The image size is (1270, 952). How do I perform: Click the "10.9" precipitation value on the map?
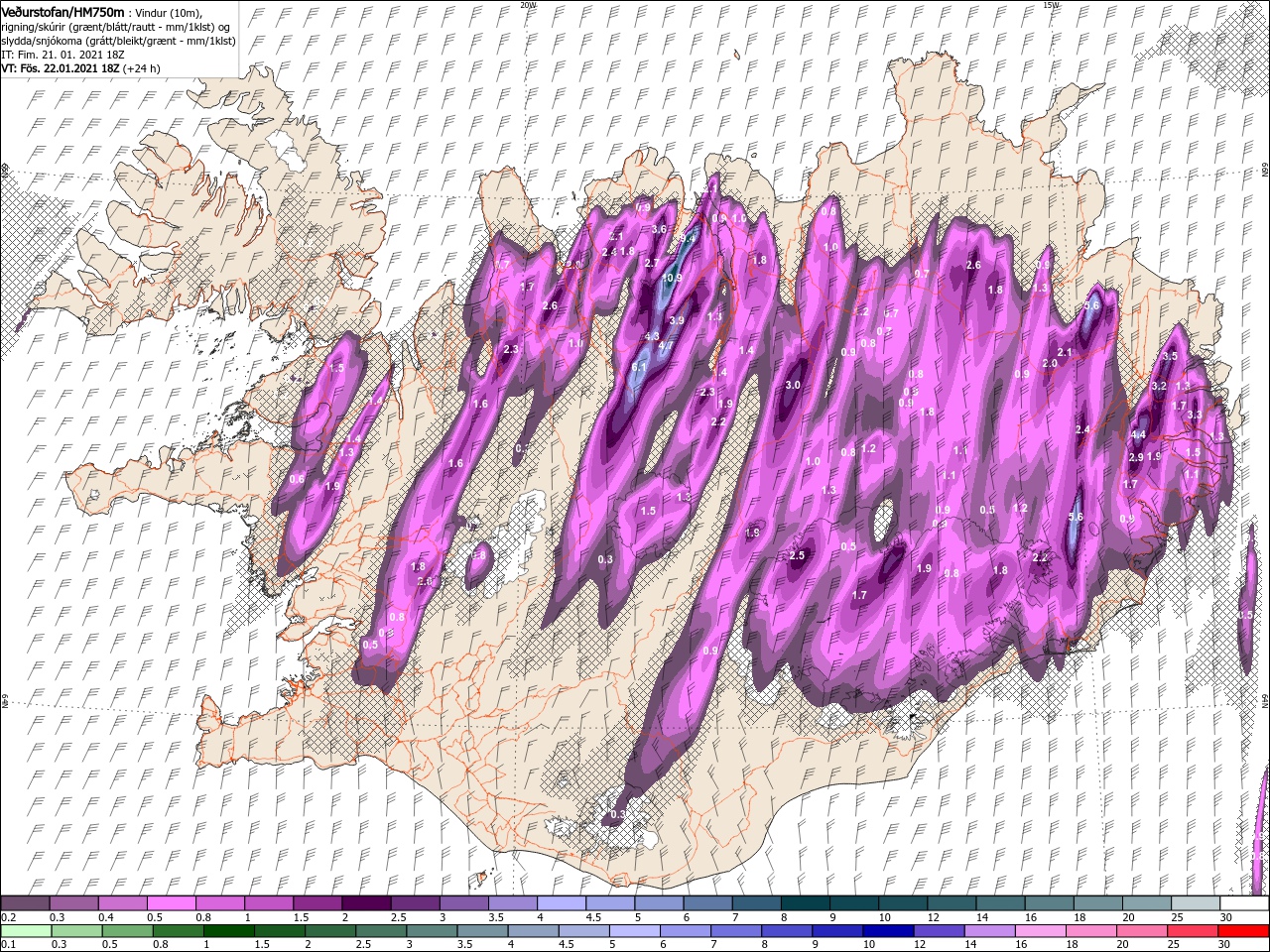(x=673, y=279)
